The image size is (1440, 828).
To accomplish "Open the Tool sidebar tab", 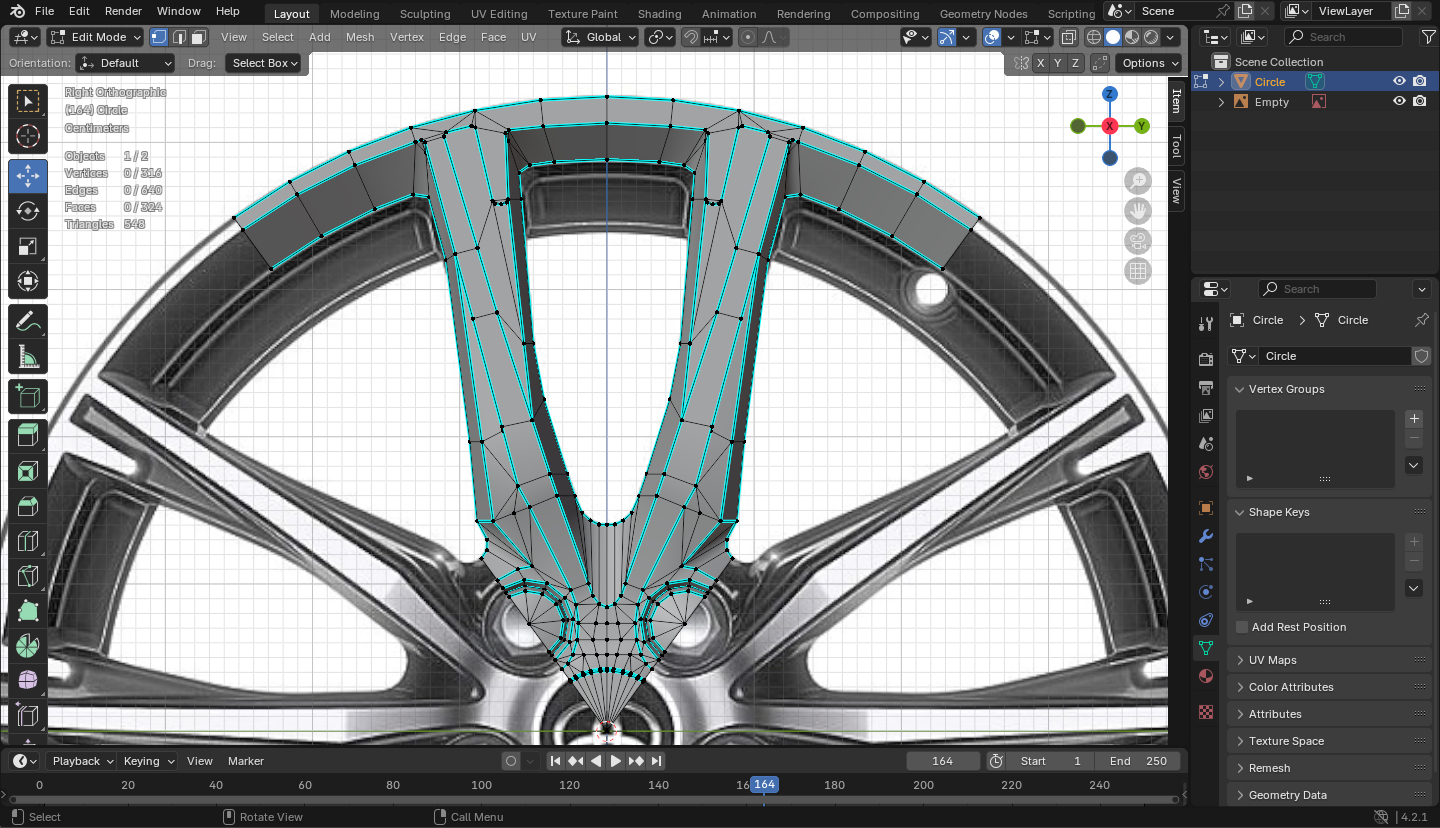I will 1176,146.
